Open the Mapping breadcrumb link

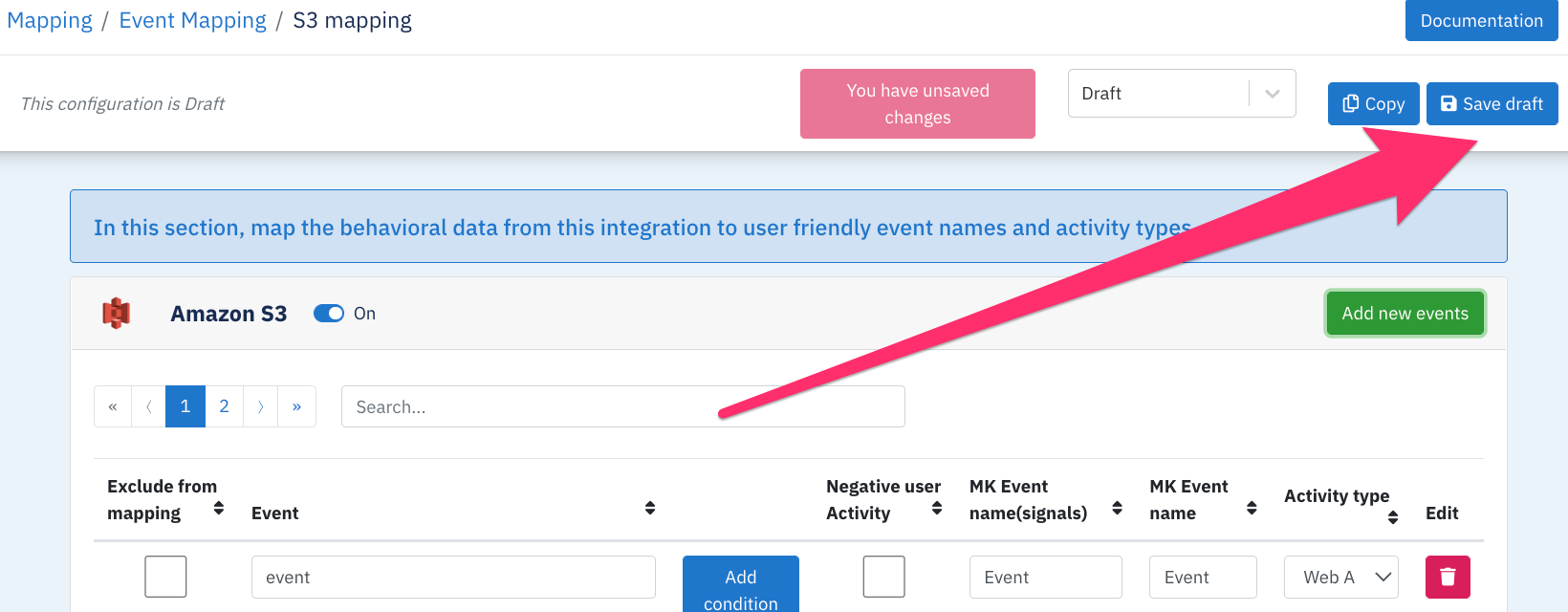coord(50,21)
